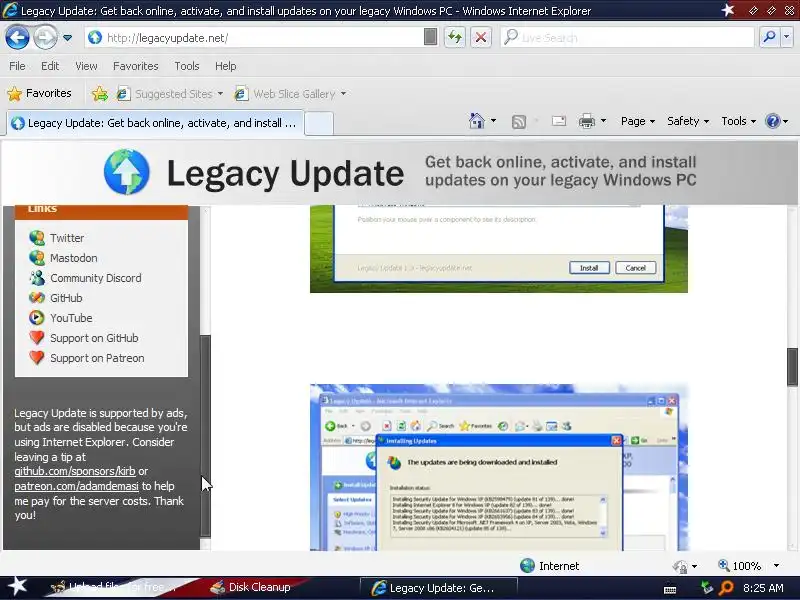Viewport: 800px width, 600px height.
Task: Open the Page command menu
Action: coord(638,121)
